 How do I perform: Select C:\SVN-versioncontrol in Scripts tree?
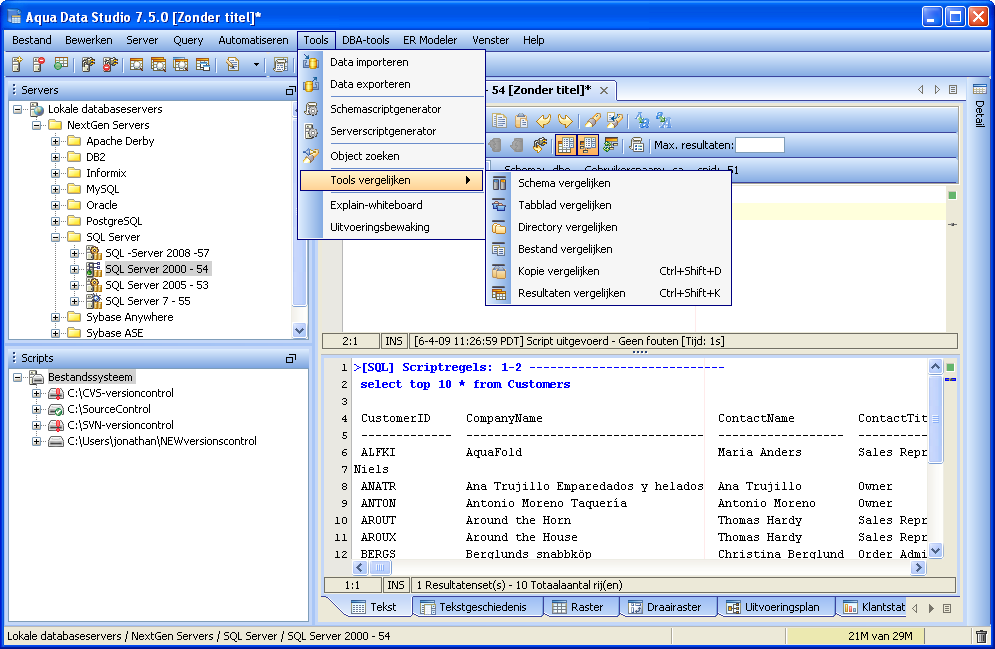point(120,425)
